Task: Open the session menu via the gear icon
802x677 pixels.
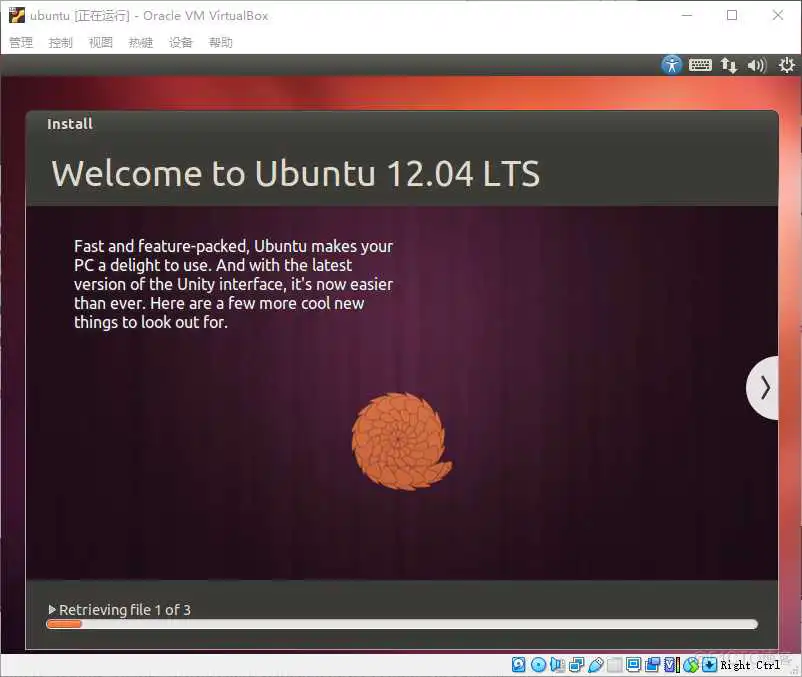Action: [x=786, y=65]
